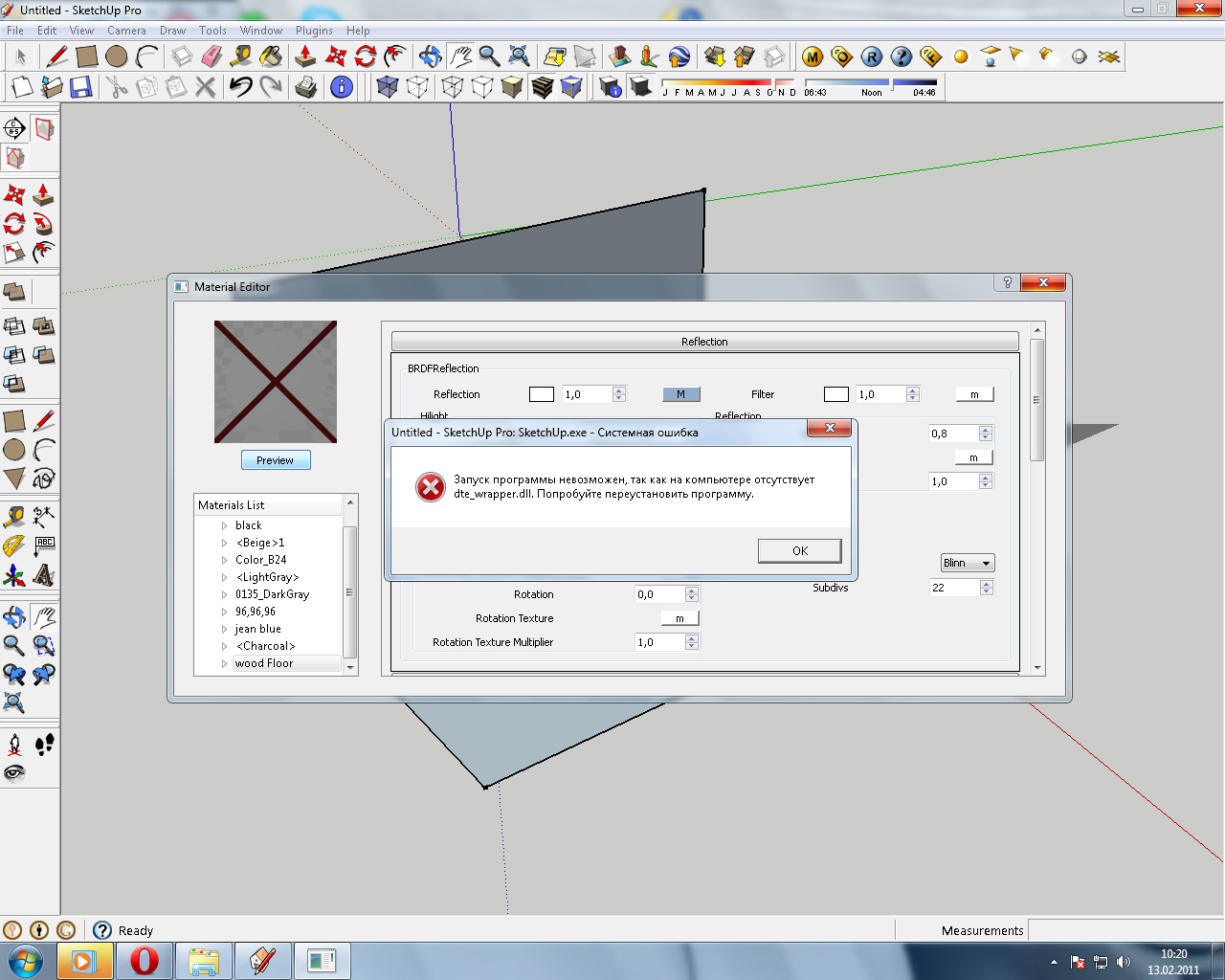Click the Reflection color swatch

coord(542,394)
